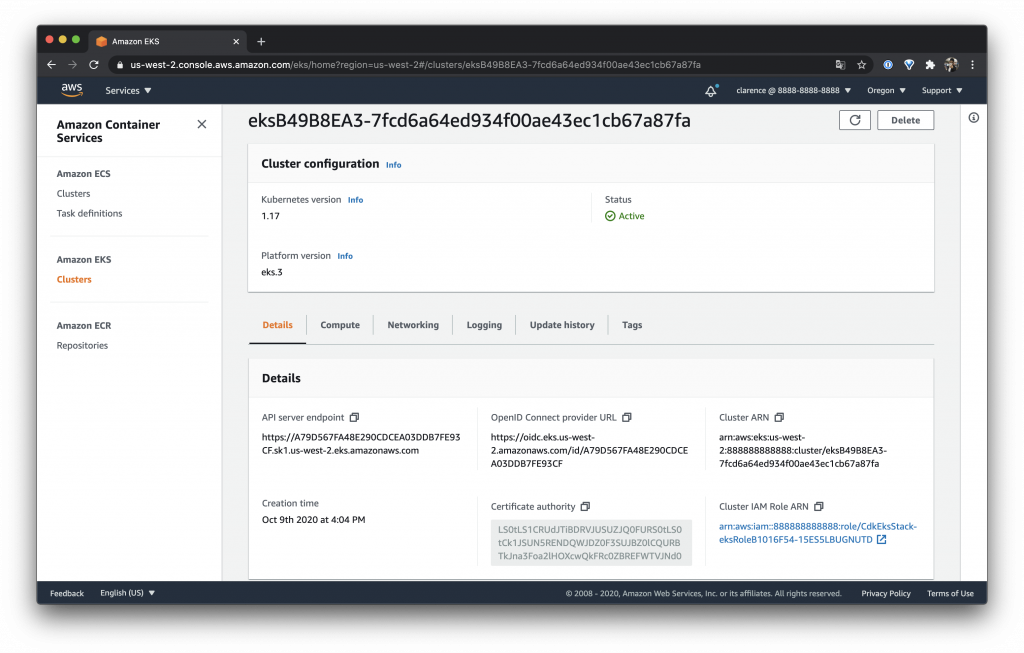Open ECR Repositories in sidebar
This screenshot has height=653, width=1024.
pos(82,345)
